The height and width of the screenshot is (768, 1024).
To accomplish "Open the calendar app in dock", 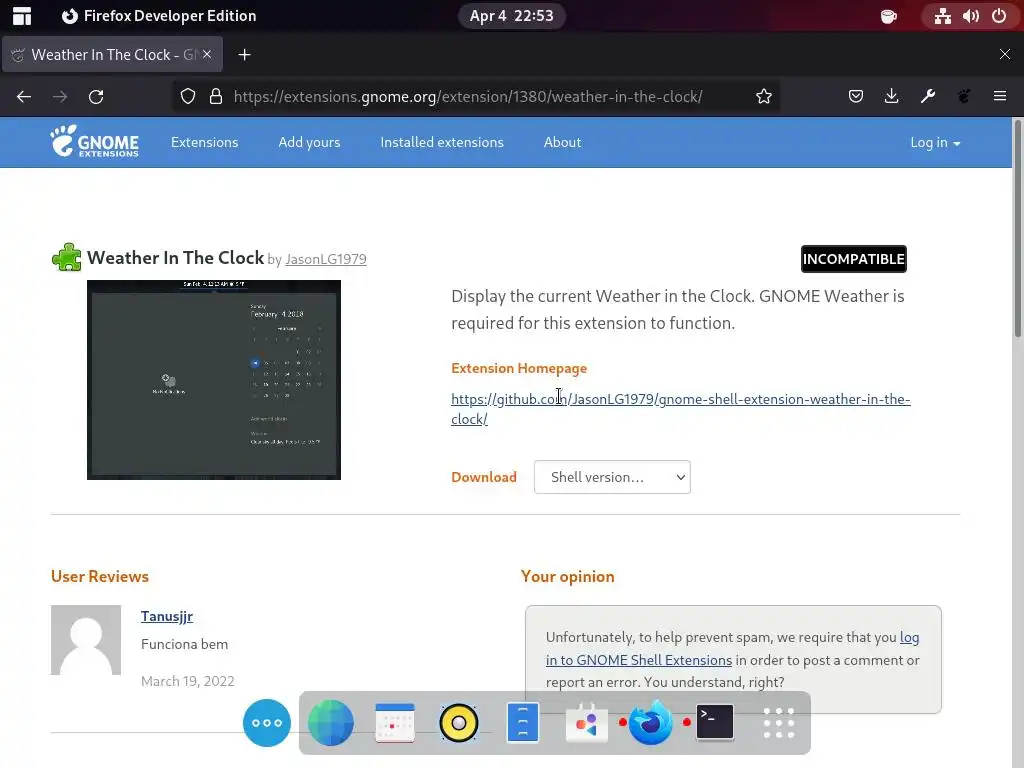I will pos(394,723).
